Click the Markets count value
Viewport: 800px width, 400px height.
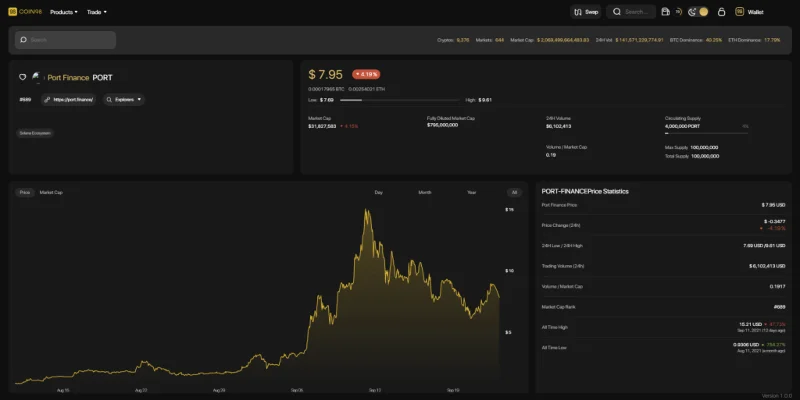499,40
